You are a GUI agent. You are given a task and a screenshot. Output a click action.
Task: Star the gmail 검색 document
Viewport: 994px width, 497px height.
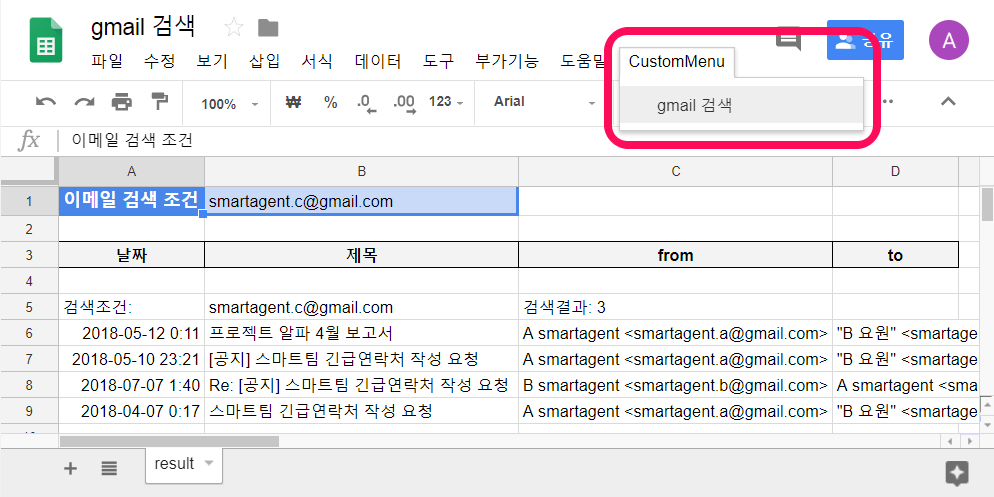[x=234, y=27]
